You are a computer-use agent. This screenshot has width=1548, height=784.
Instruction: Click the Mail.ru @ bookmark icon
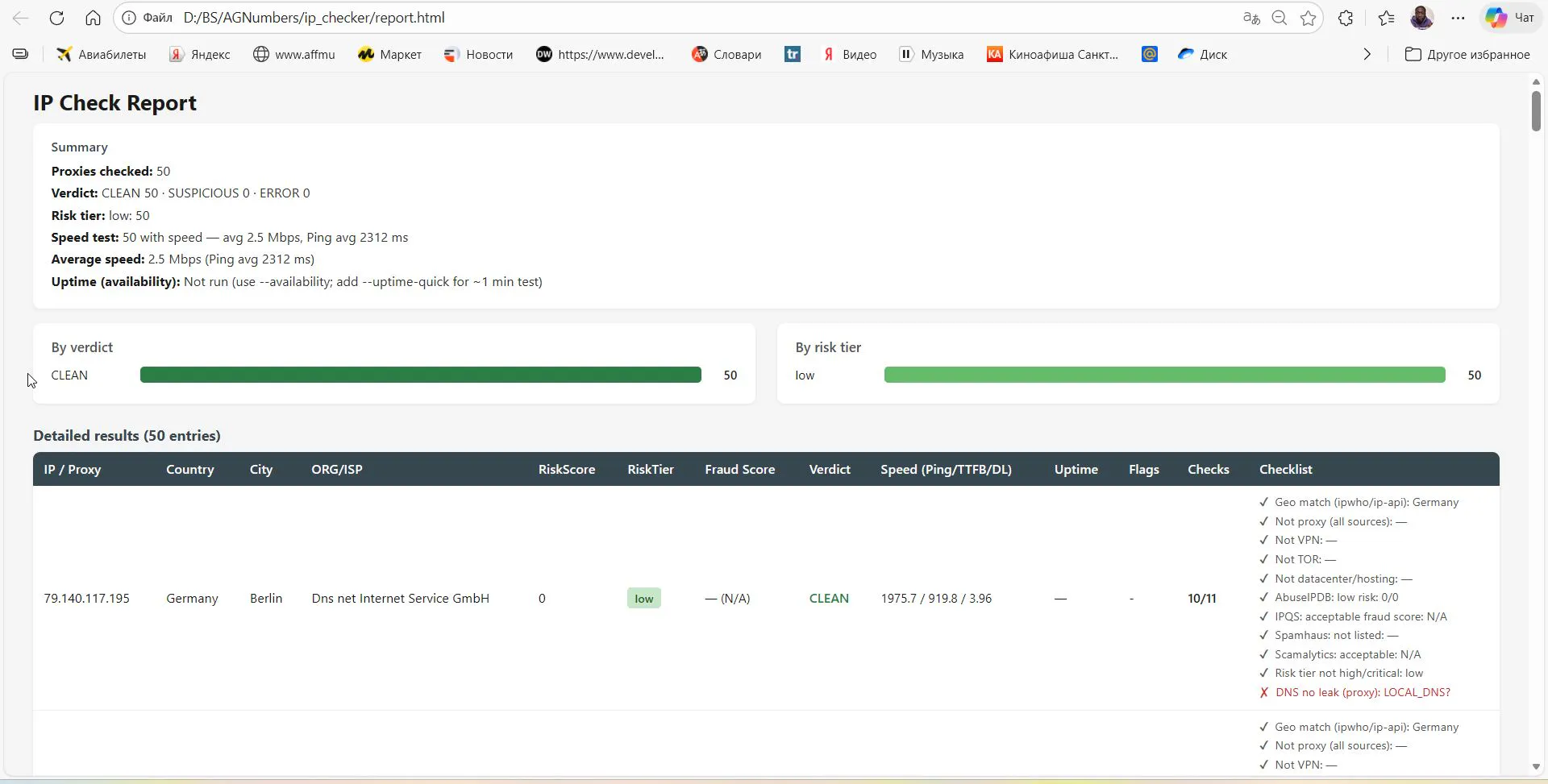pos(1150,54)
